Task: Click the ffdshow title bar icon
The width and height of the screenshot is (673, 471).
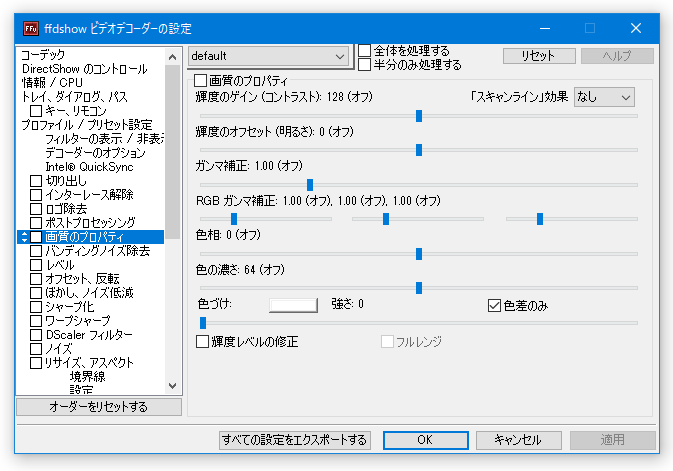Action: [x=31, y=28]
